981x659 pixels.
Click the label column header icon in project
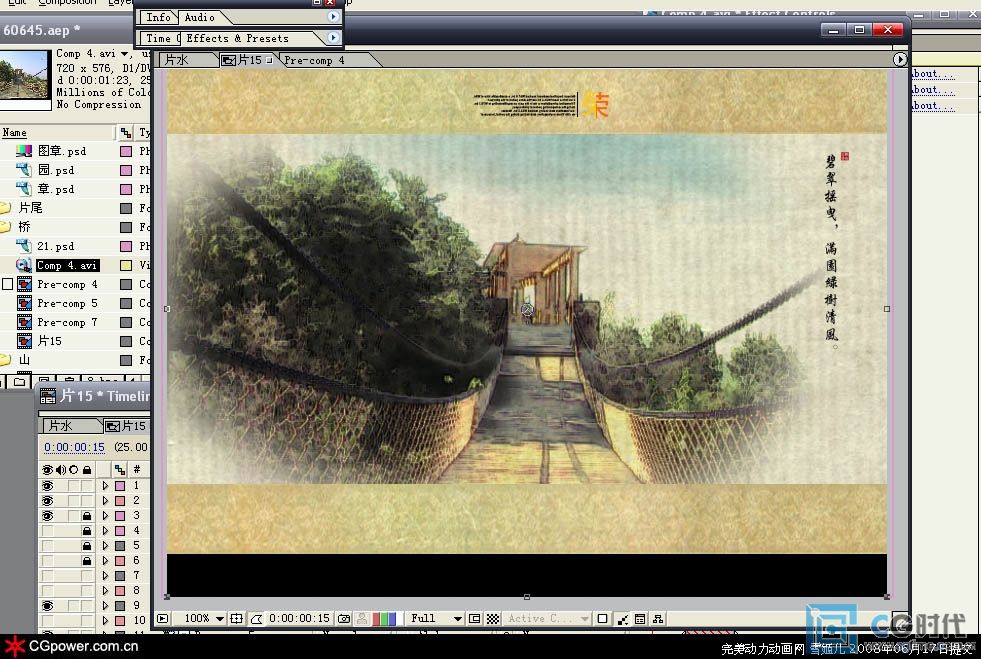(126, 133)
